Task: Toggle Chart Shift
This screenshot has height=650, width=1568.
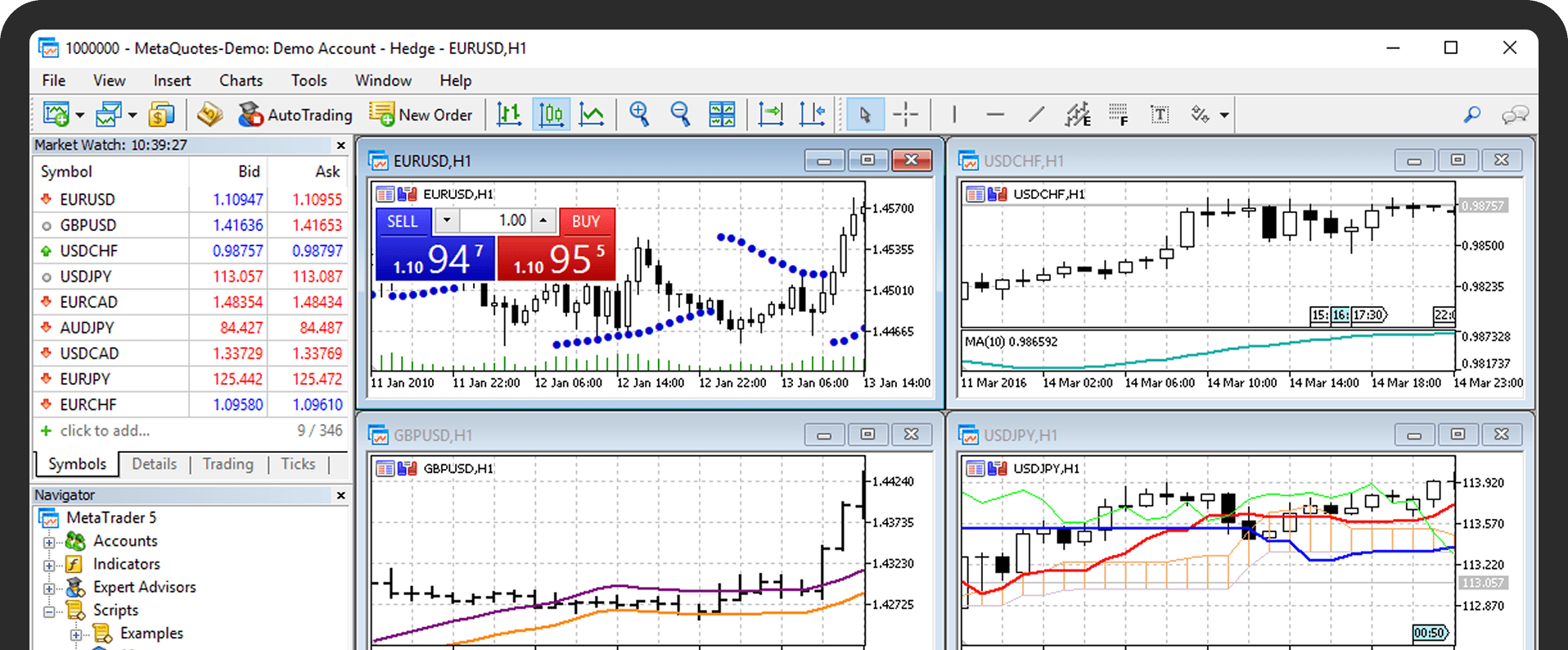Action: 812,115
